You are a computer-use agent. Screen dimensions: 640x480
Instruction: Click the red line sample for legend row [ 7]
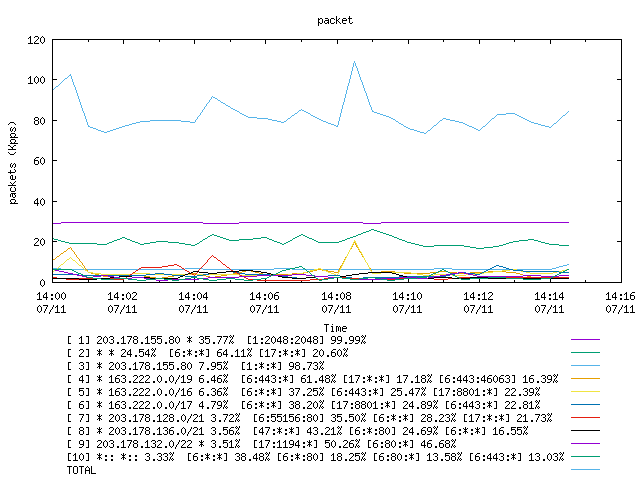[585, 418]
